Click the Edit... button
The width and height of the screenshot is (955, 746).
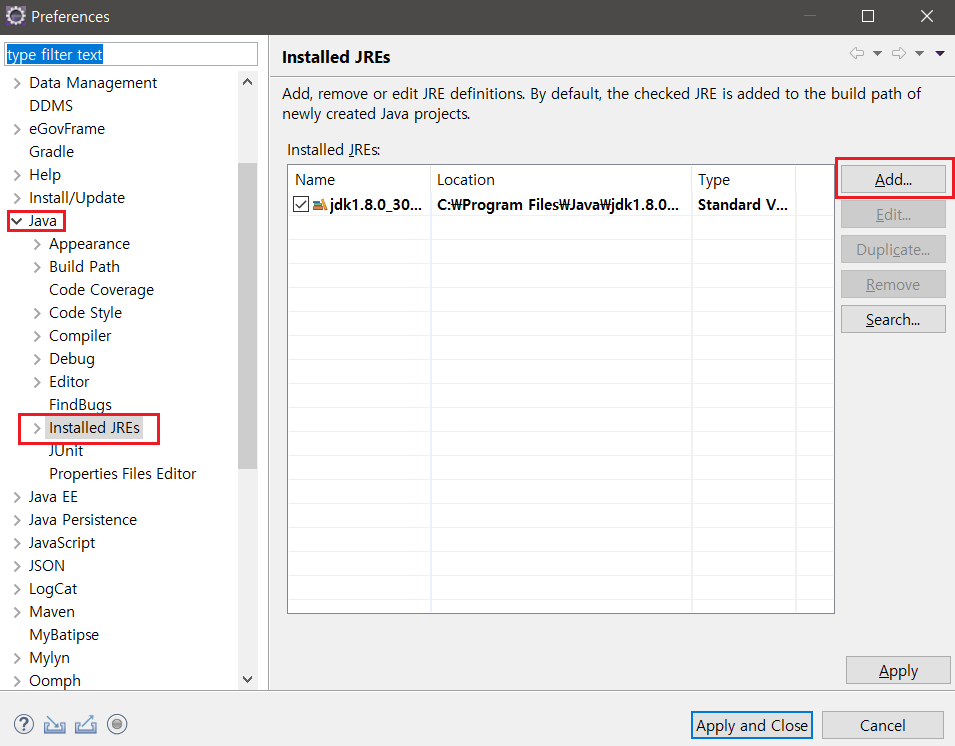click(x=893, y=214)
